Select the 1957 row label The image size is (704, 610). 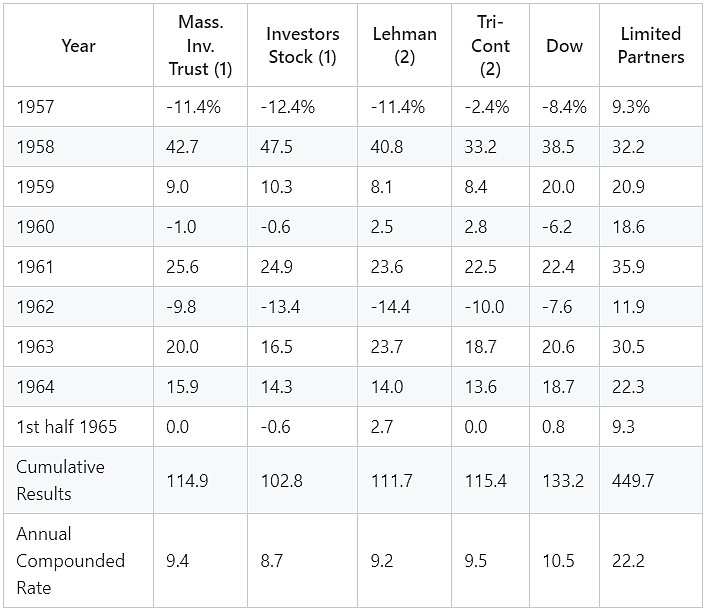[39, 107]
